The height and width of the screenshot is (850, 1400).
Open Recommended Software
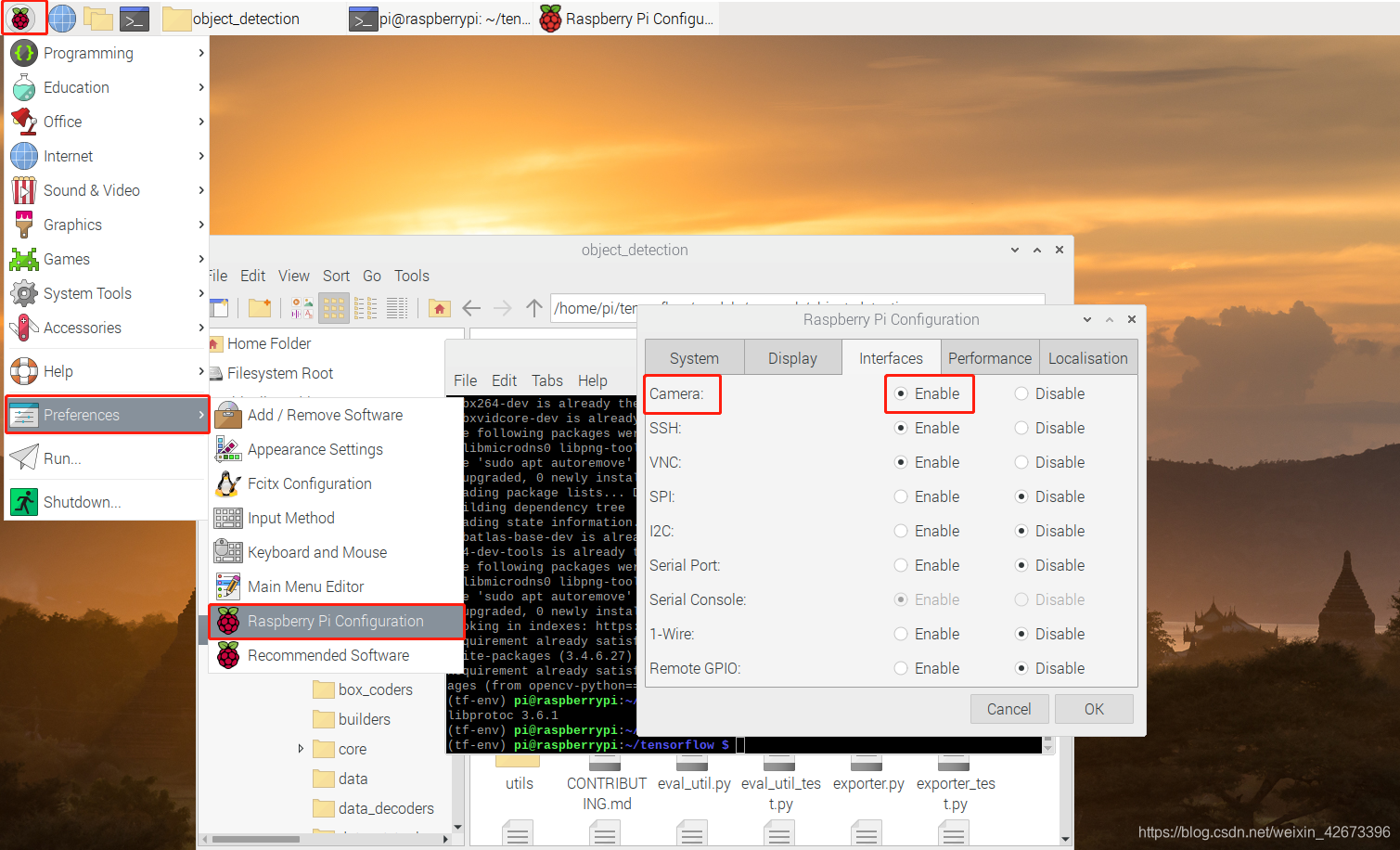335,655
